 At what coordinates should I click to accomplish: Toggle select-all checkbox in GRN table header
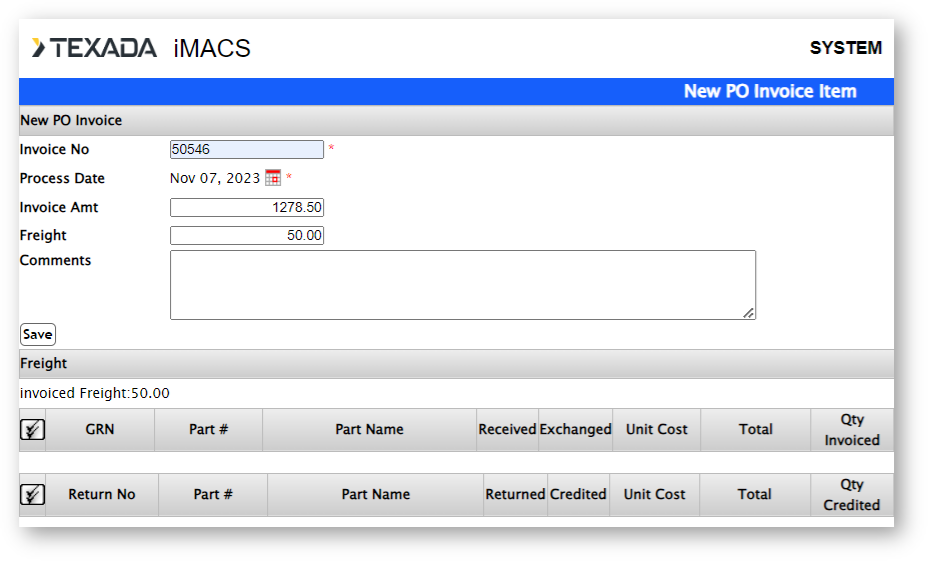(33, 430)
